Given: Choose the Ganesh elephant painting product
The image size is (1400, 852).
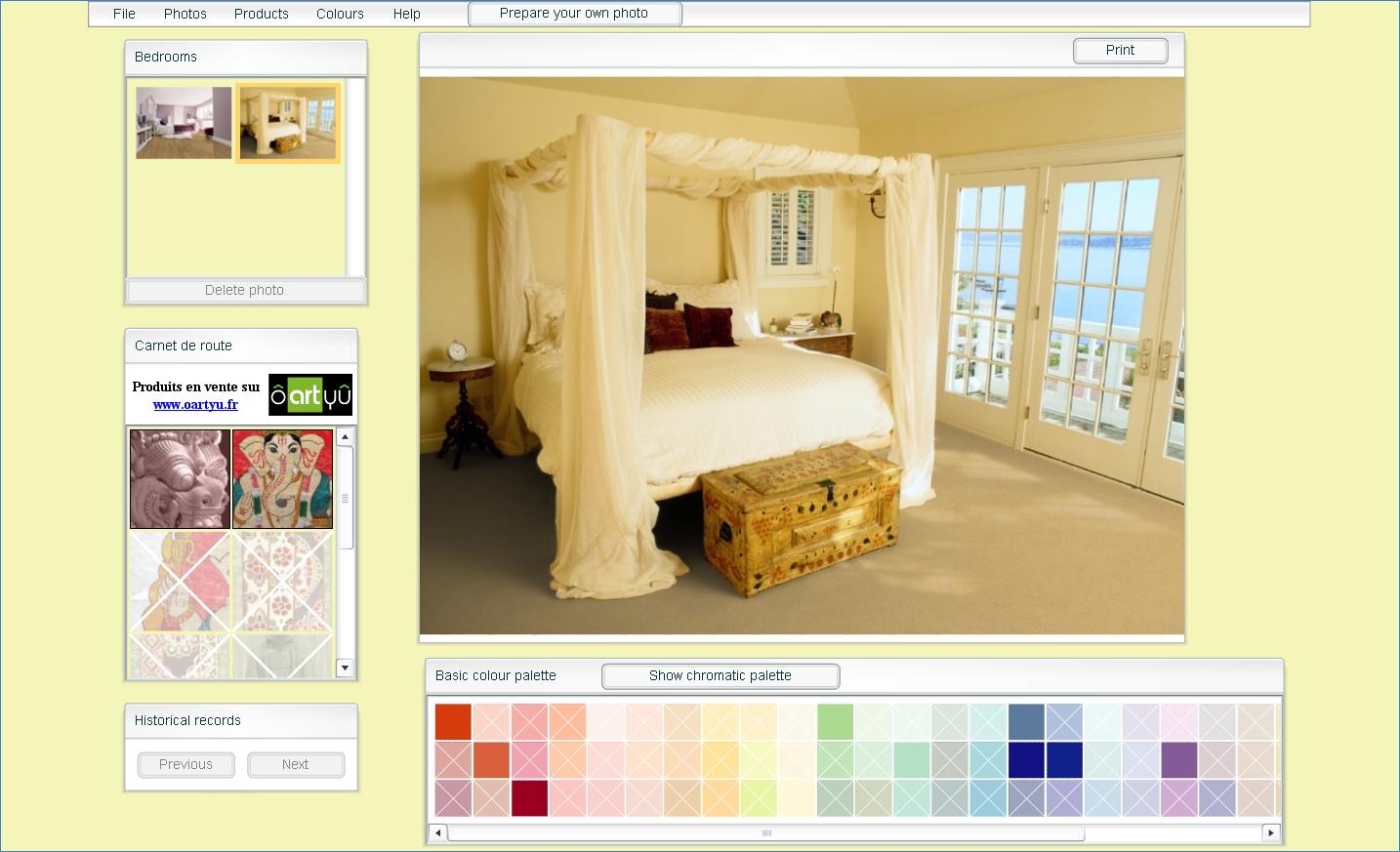Looking at the screenshot, I should point(283,479).
